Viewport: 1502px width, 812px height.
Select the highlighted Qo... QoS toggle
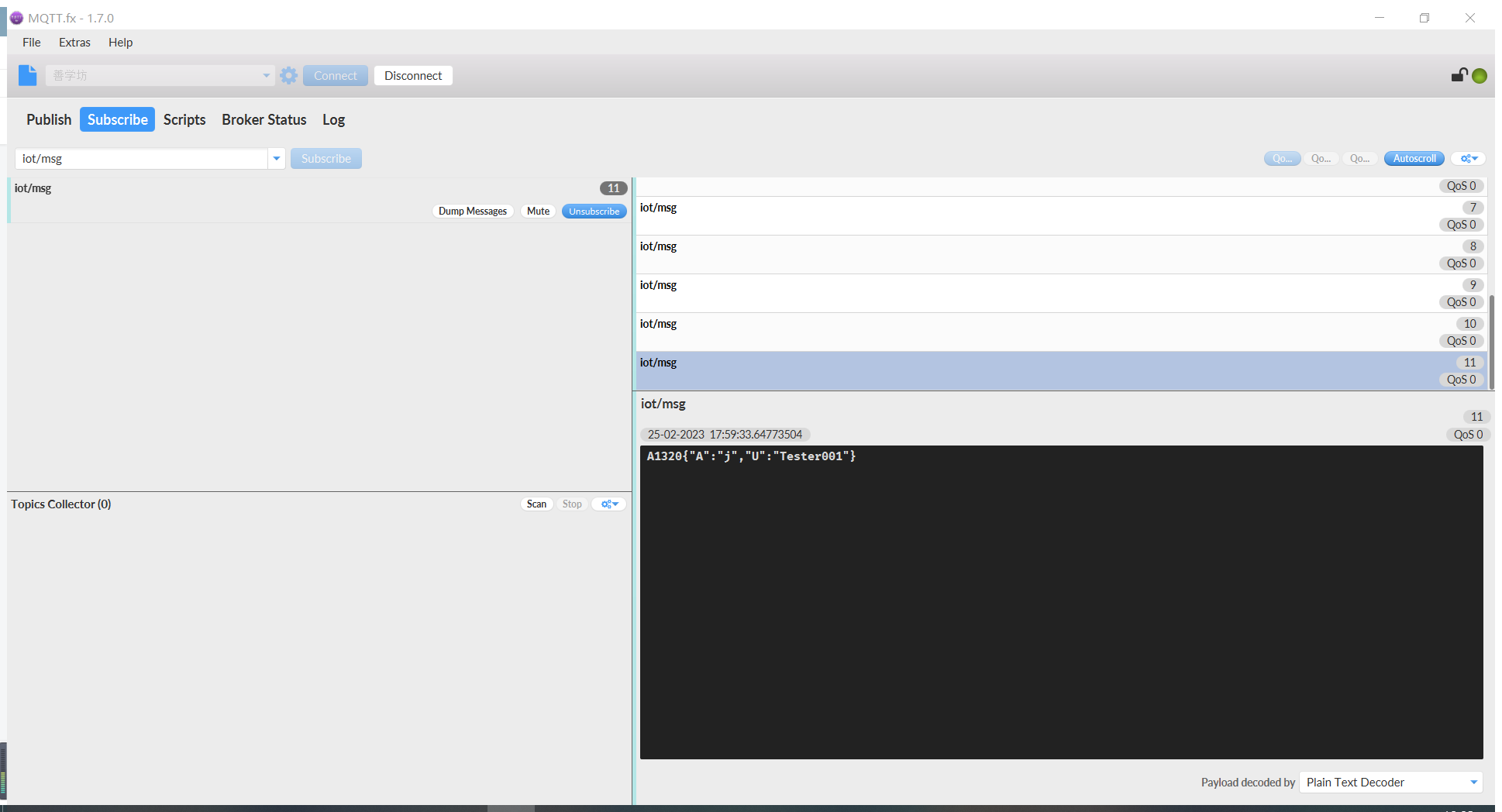(1282, 158)
